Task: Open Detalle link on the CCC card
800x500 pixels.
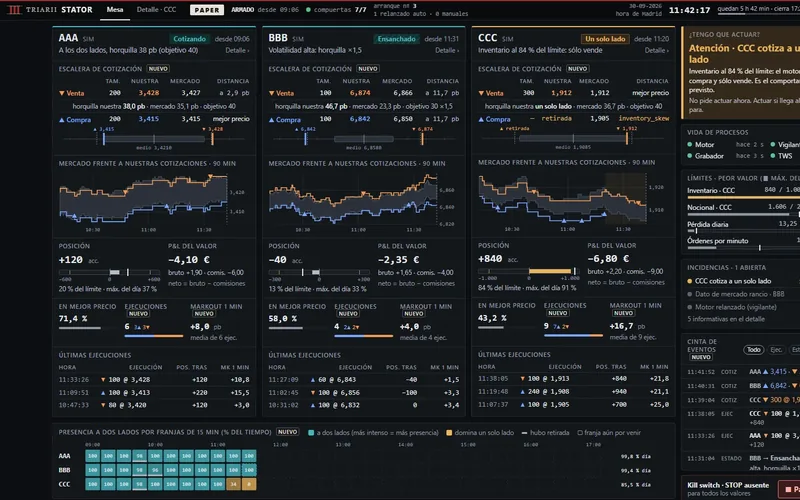Action: coord(657,50)
